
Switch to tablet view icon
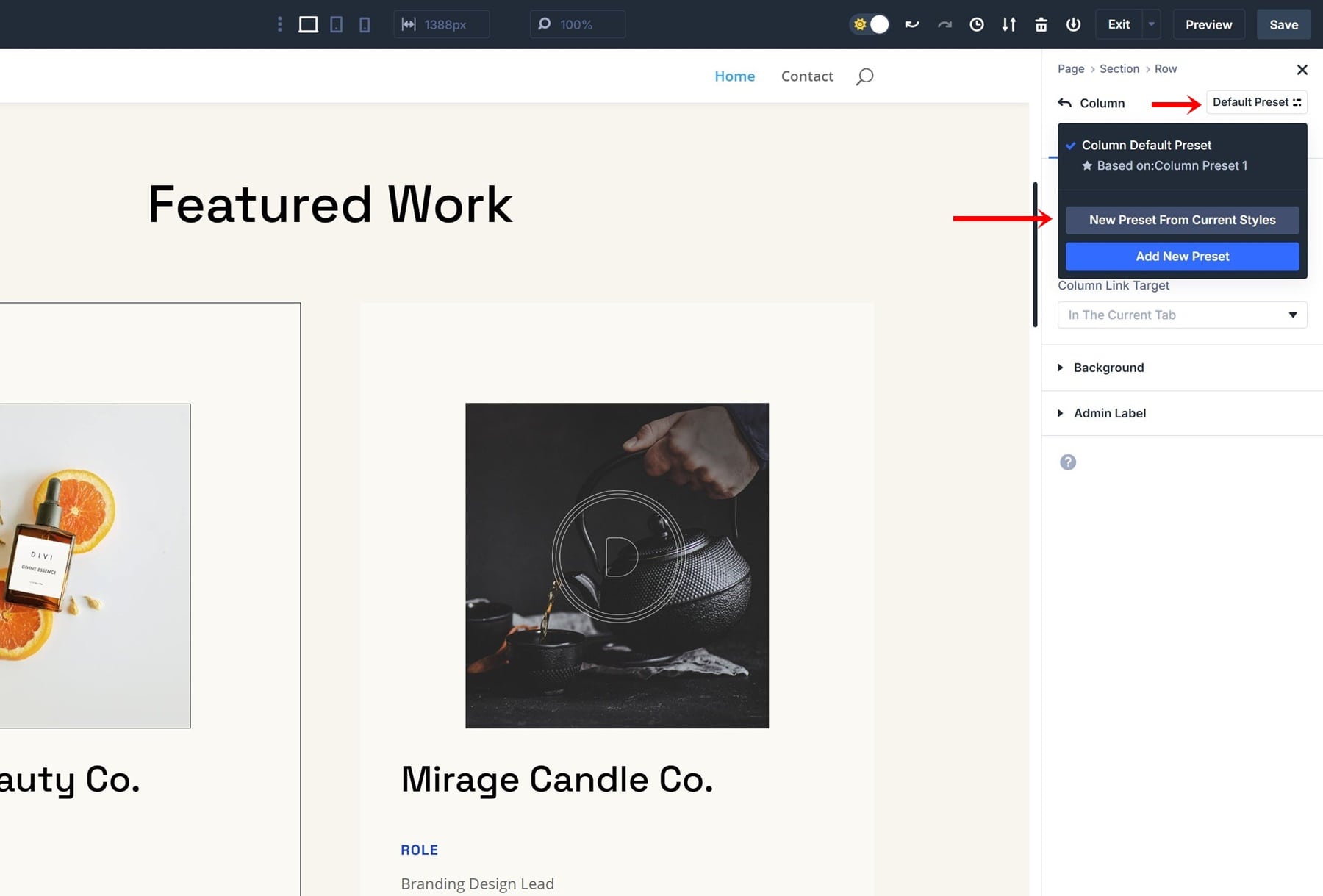[336, 25]
